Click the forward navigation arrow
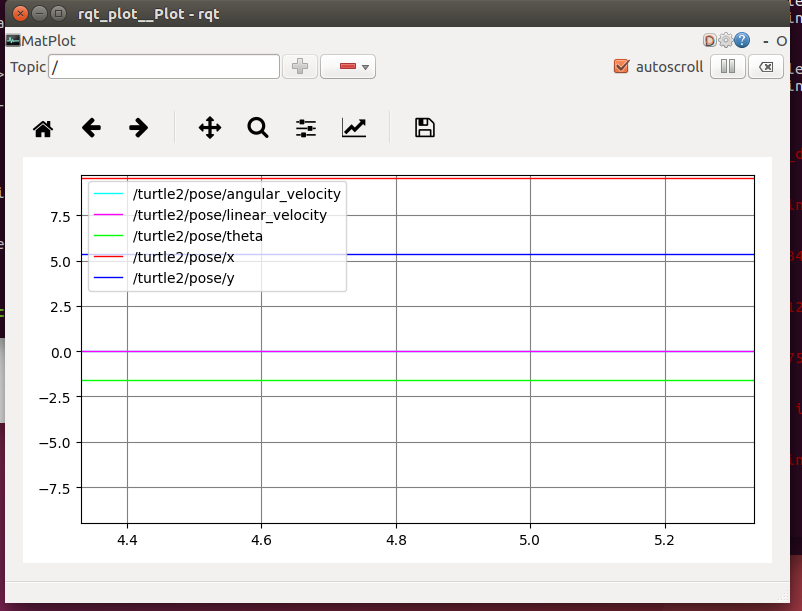 pyautogui.click(x=138, y=128)
